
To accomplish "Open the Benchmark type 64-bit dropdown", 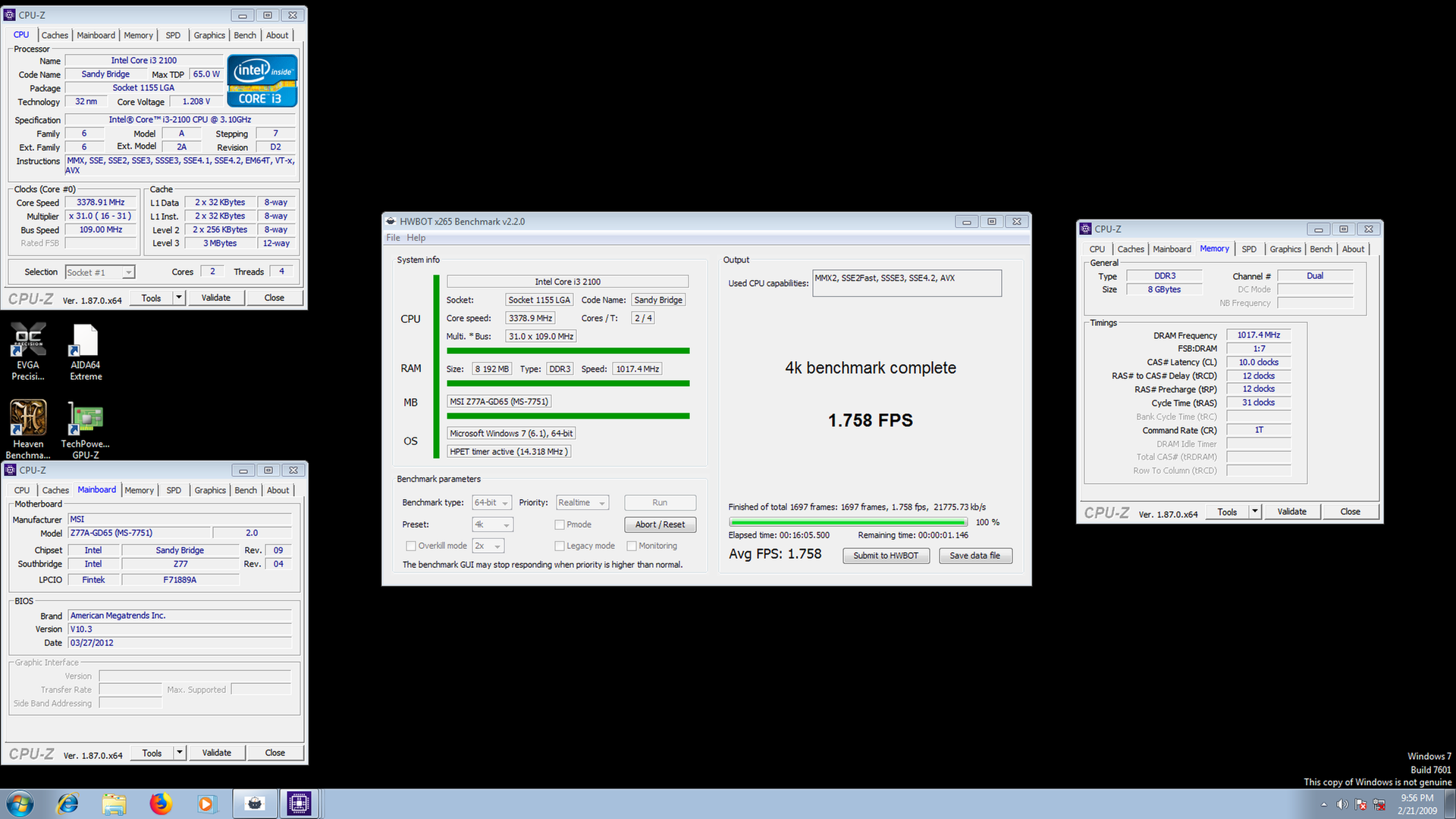I will click(x=491, y=503).
